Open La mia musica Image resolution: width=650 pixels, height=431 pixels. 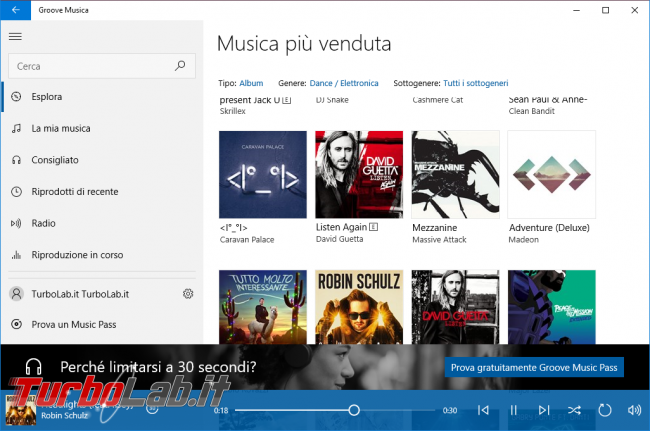pyautogui.click(x=102, y=128)
